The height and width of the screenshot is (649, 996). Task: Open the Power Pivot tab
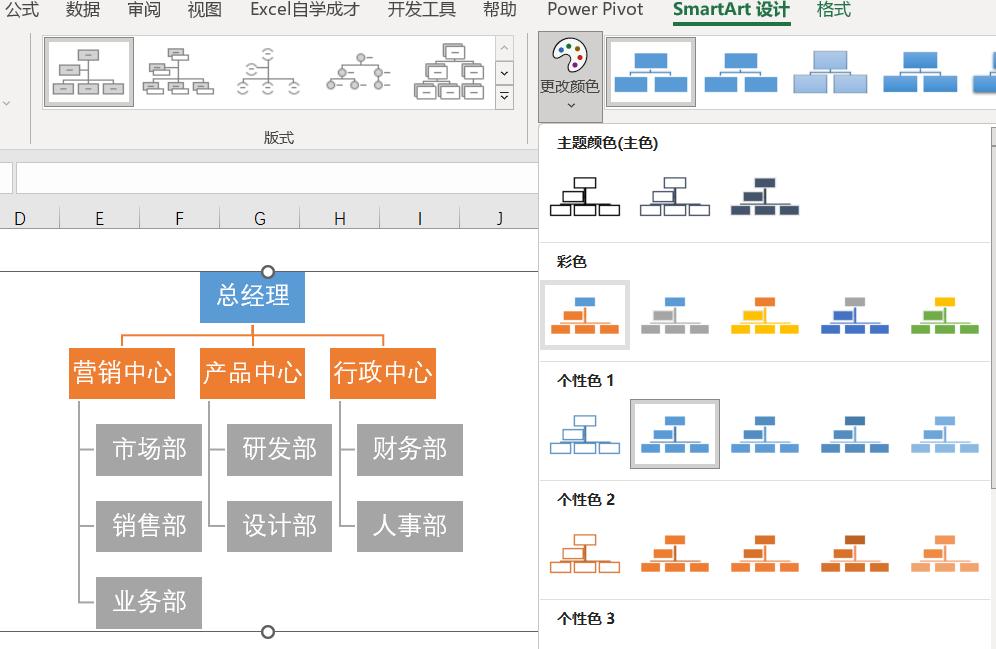coord(594,12)
